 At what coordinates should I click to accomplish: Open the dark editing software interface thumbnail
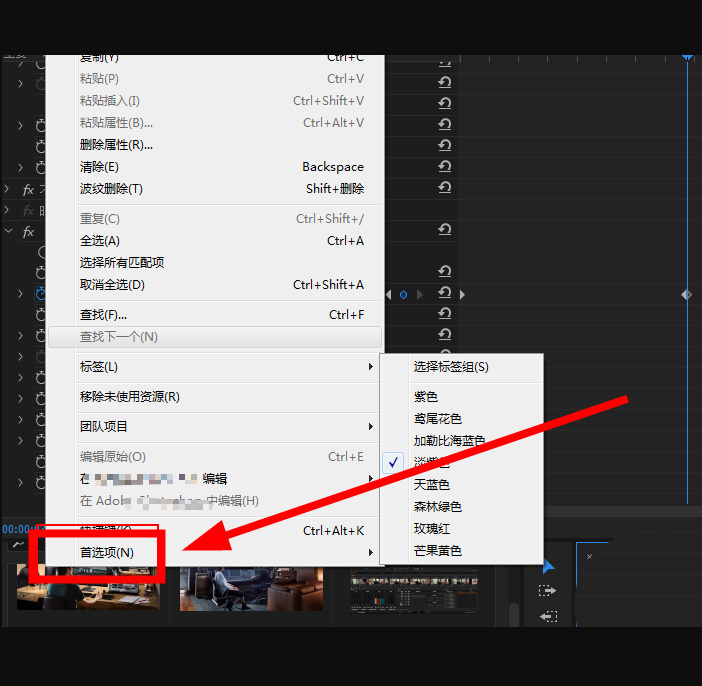click(414, 592)
